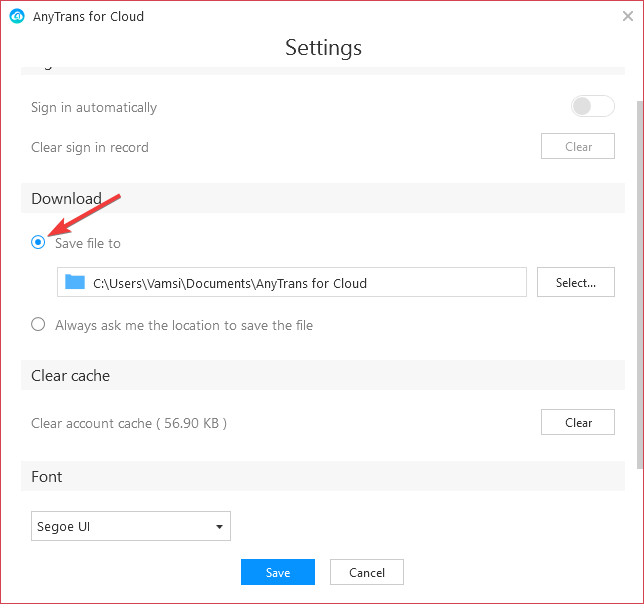644x604 pixels.
Task: Open the Segoe UI font dropdown
Action: click(x=131, y=526)
